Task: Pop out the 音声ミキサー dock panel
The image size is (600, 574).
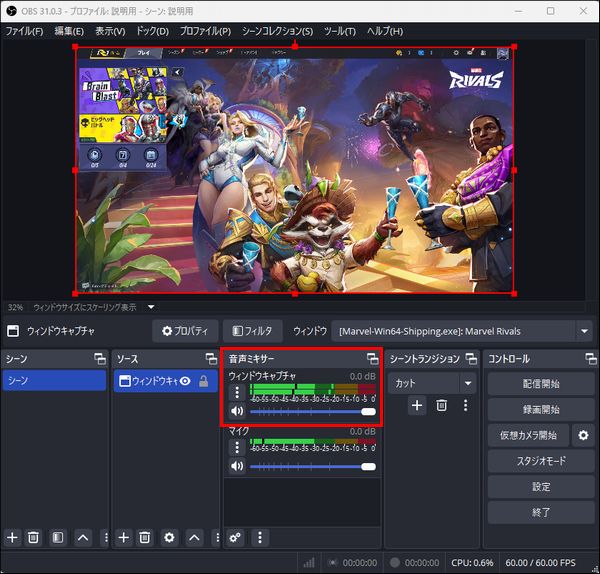Action: [x=372, y=359]
